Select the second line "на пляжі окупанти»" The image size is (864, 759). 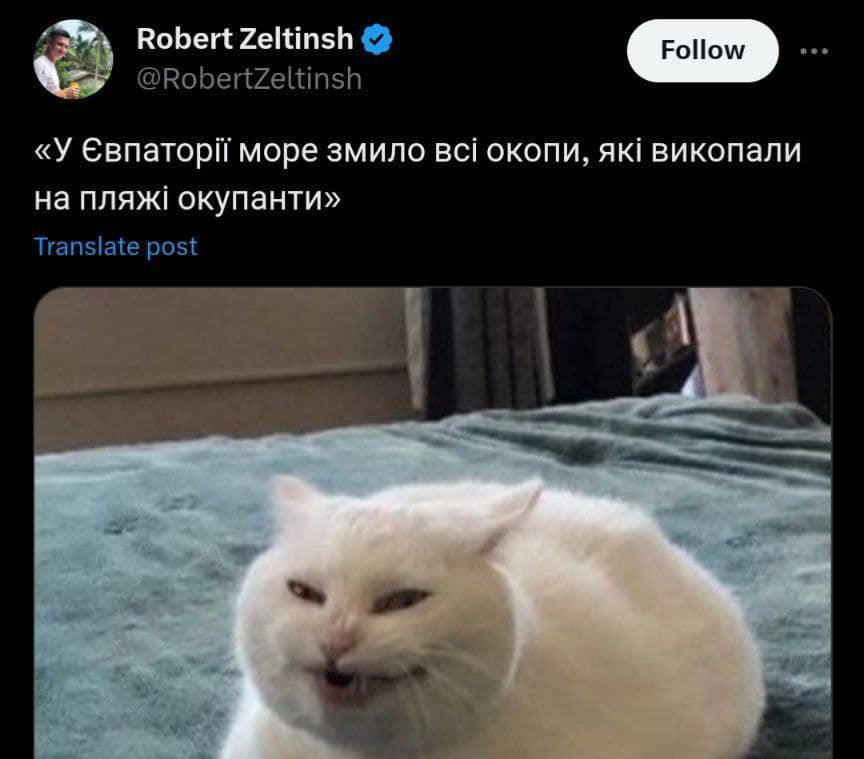[187, 199]
